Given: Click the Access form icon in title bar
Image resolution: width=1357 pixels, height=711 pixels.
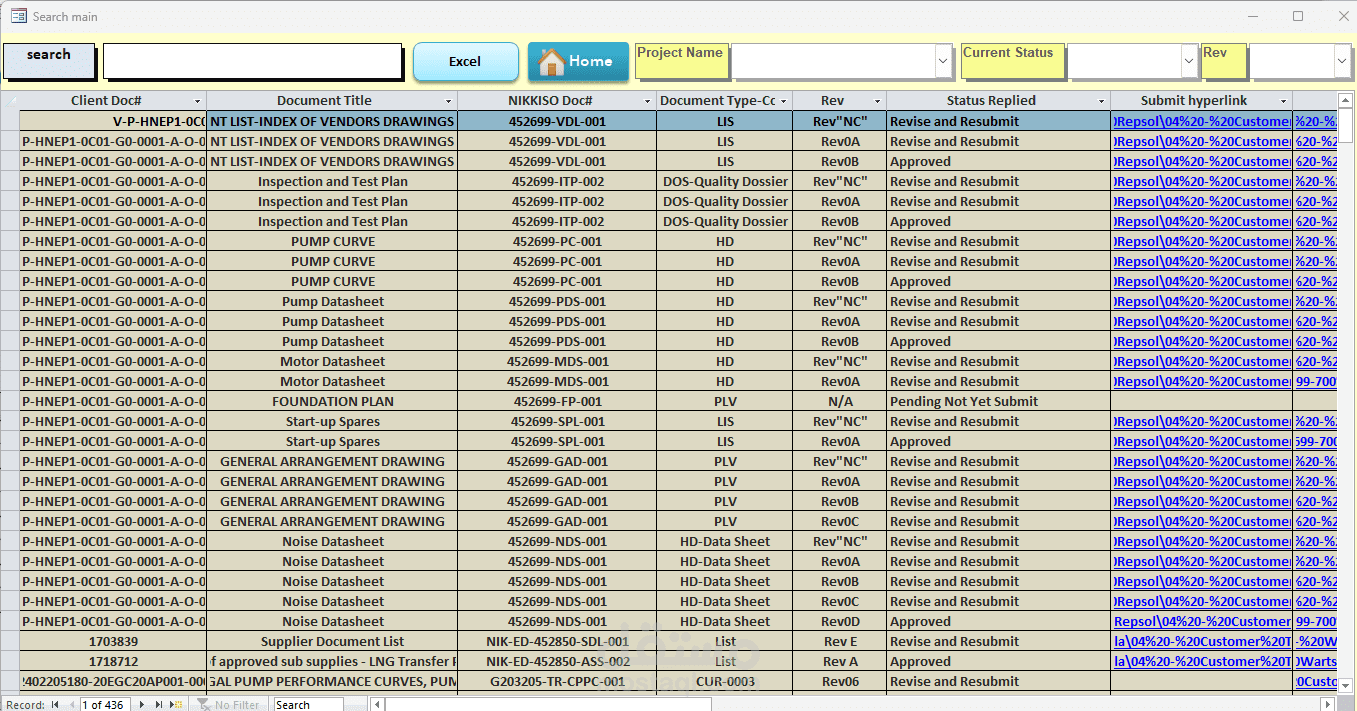Looking at the screenshot, I should point(18,16).
